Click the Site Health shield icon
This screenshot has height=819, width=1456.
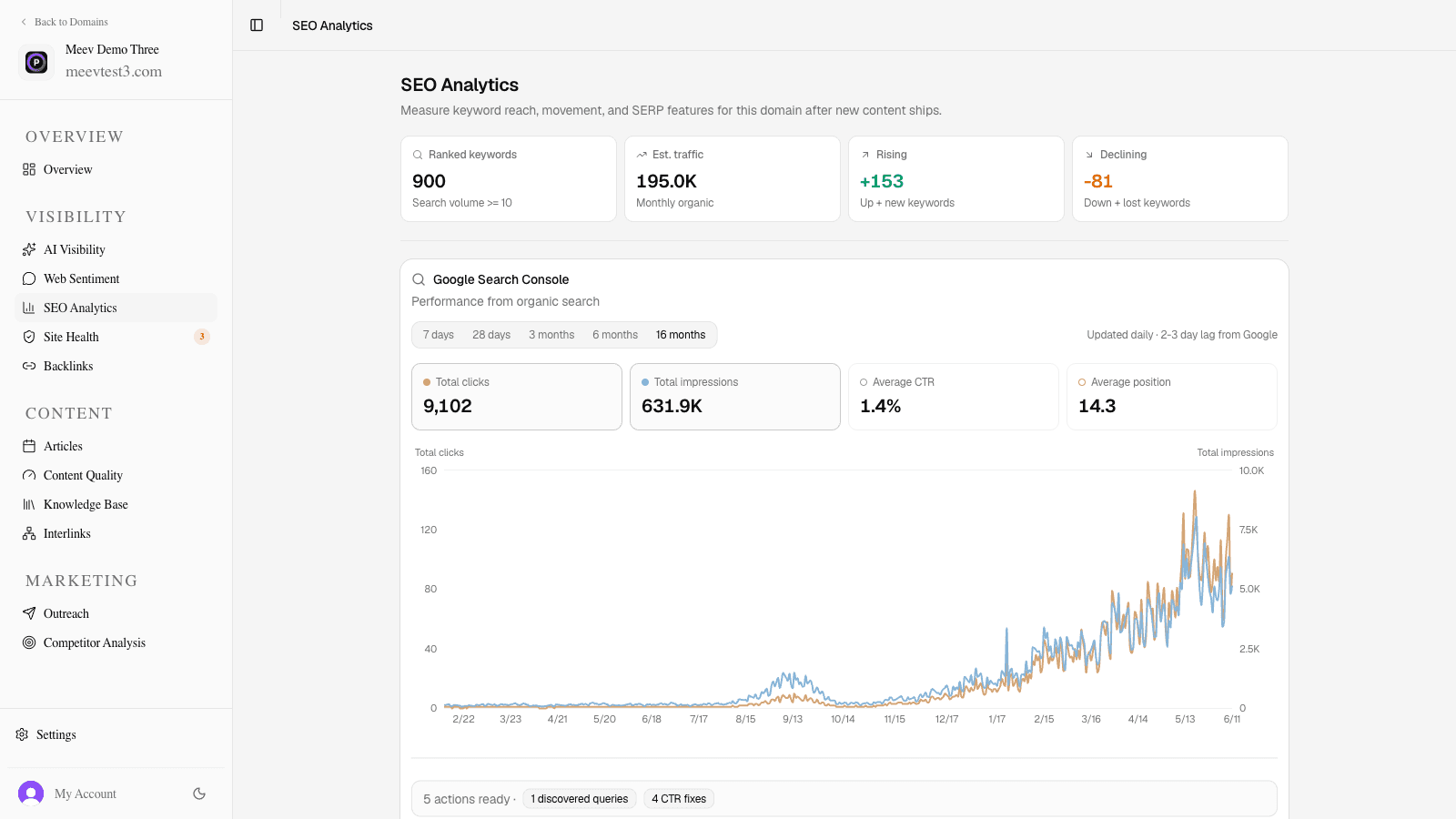click(29, 337)
